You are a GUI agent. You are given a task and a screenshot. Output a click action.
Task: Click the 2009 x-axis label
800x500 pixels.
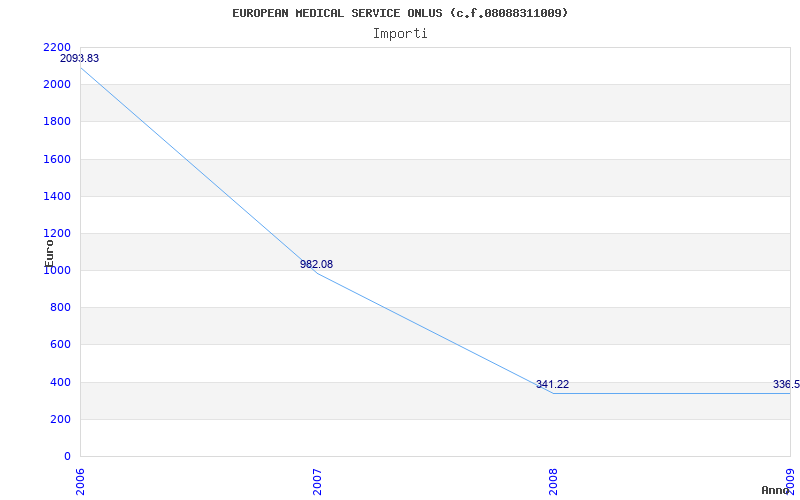coord(790,482)
